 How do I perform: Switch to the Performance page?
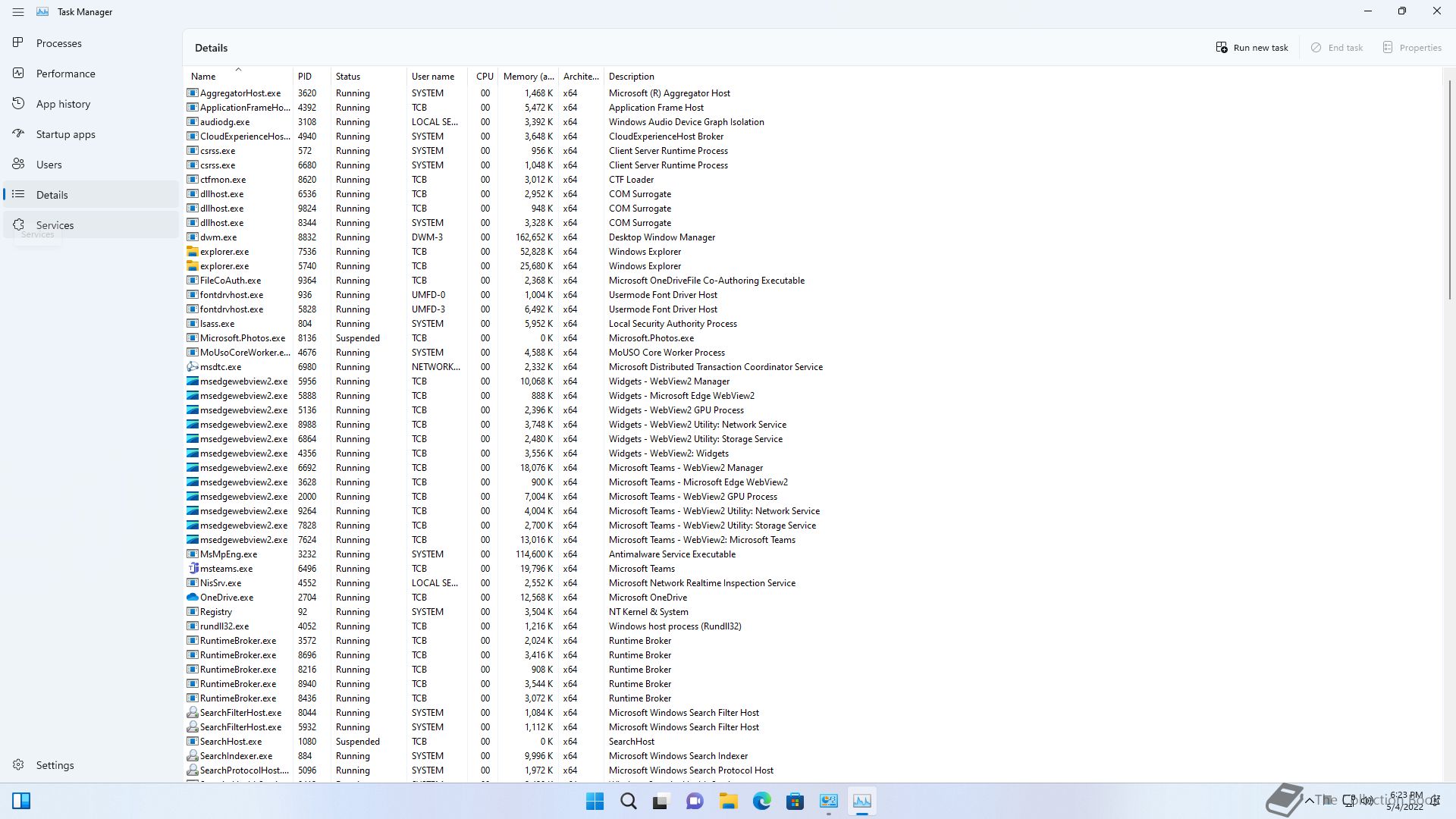coord(91,74)
